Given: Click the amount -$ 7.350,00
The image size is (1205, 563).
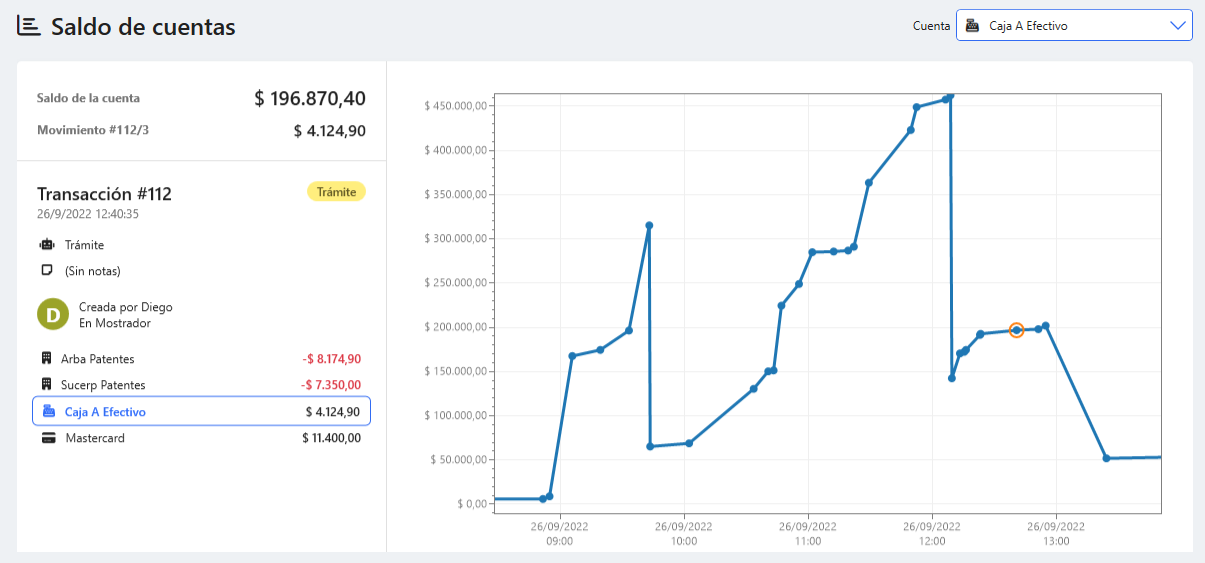Looking at the screenshot, I should coord(331,385).
